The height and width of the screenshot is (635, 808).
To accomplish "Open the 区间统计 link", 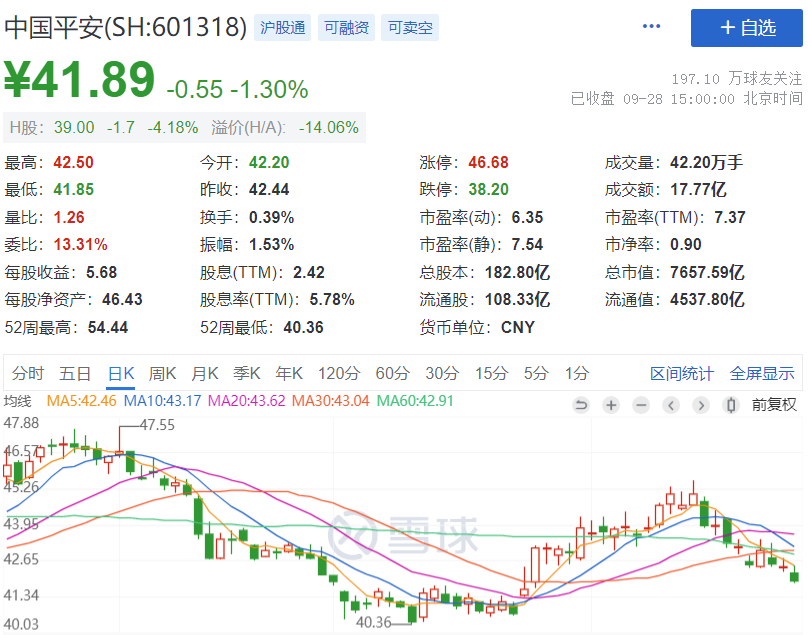I will click(682, 374).
